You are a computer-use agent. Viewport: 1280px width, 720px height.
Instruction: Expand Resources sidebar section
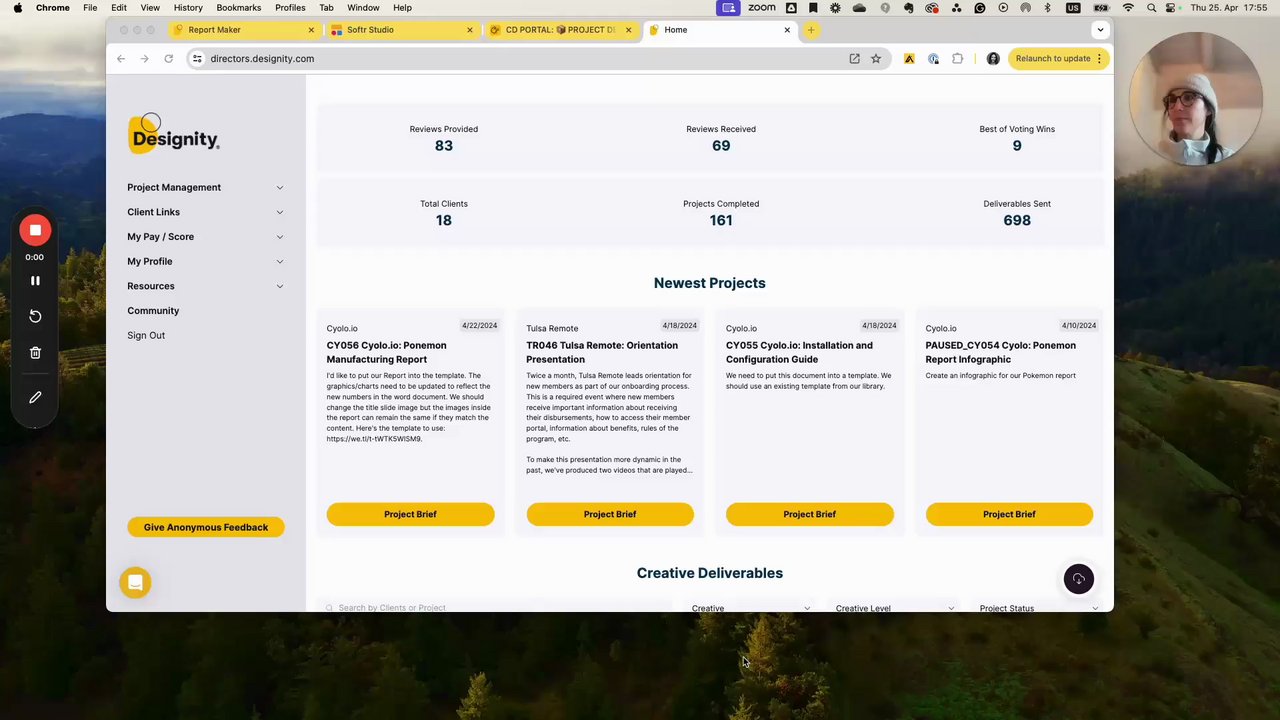click(205, 286)
